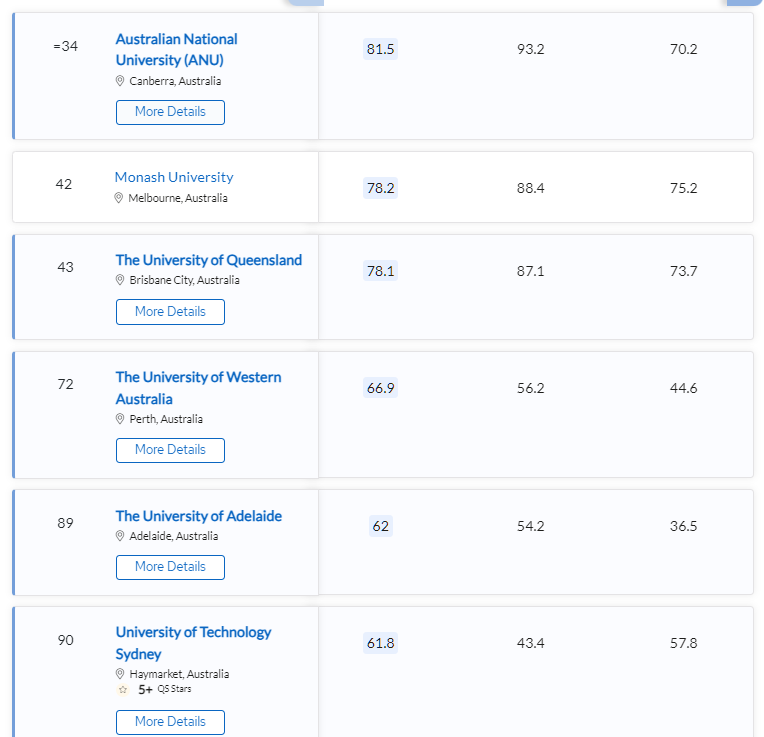Open More Details for University of Technology Sydney
The width and height of the screenshot is (764, 737).
[x=170, y=722]
